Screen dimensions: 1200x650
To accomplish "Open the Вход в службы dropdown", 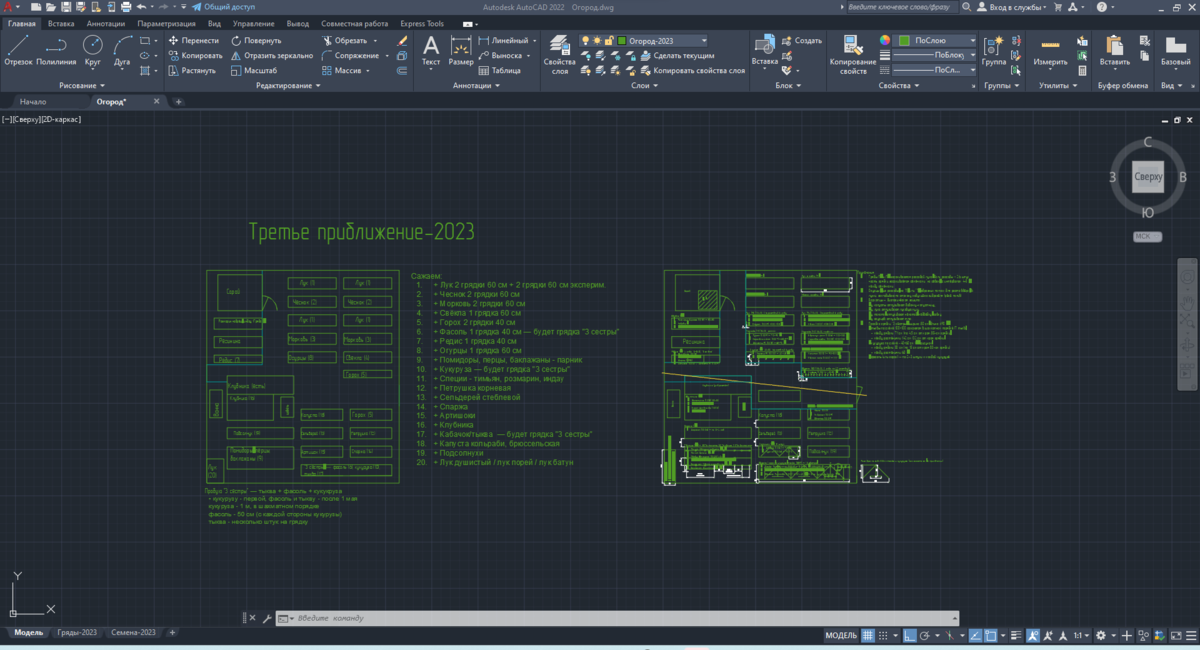I will point(1011,7).
